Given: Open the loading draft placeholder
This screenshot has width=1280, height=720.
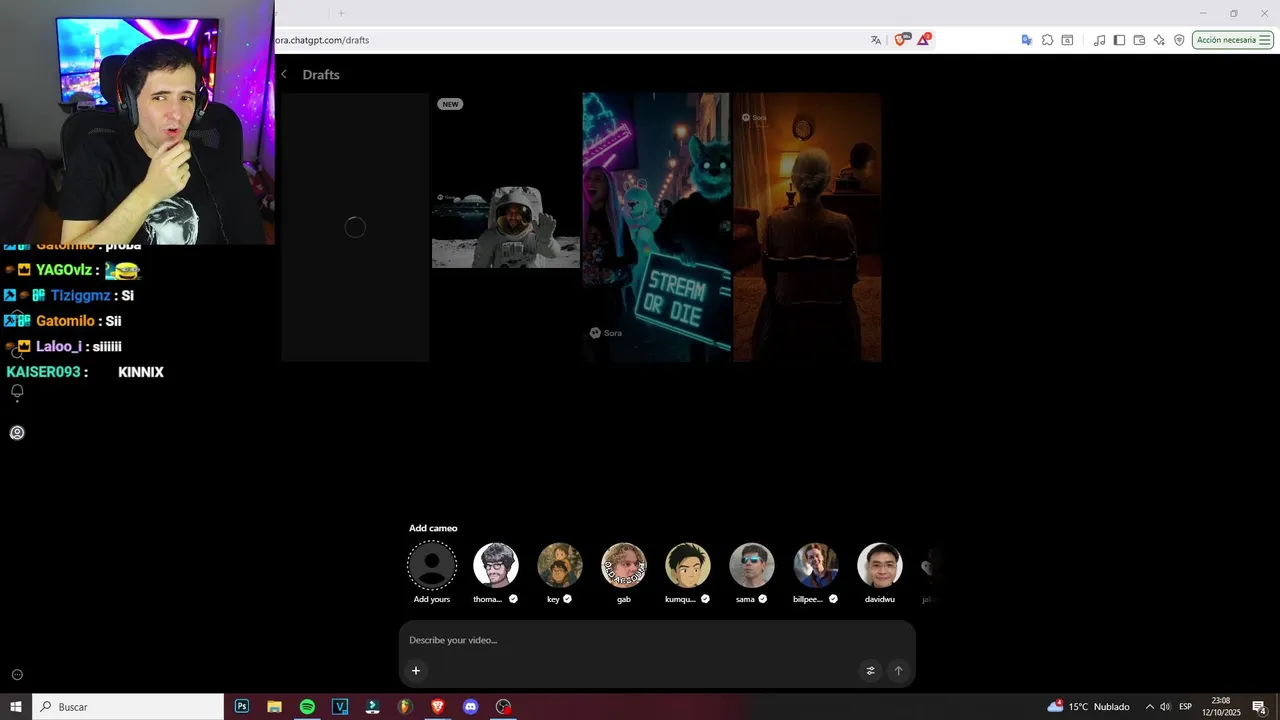Looking at the screenshot, I should pos(355,227).
